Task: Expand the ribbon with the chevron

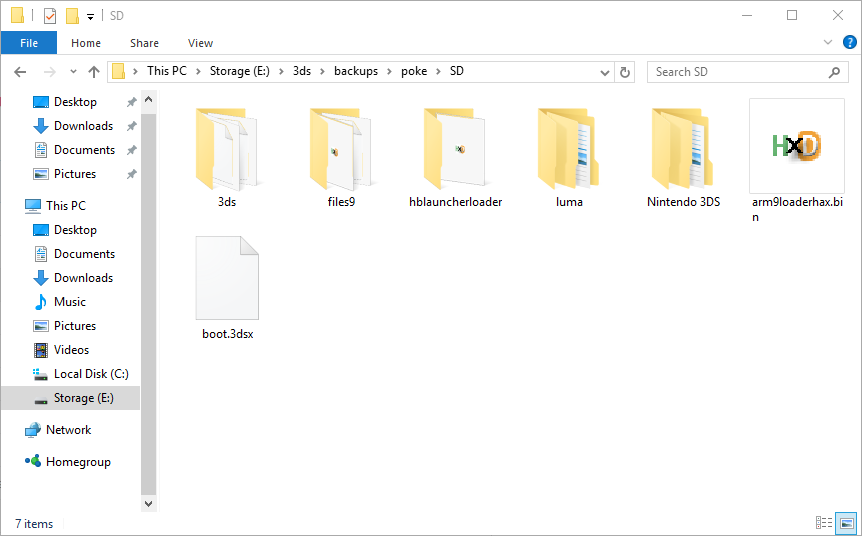Action: click(827, 42)
